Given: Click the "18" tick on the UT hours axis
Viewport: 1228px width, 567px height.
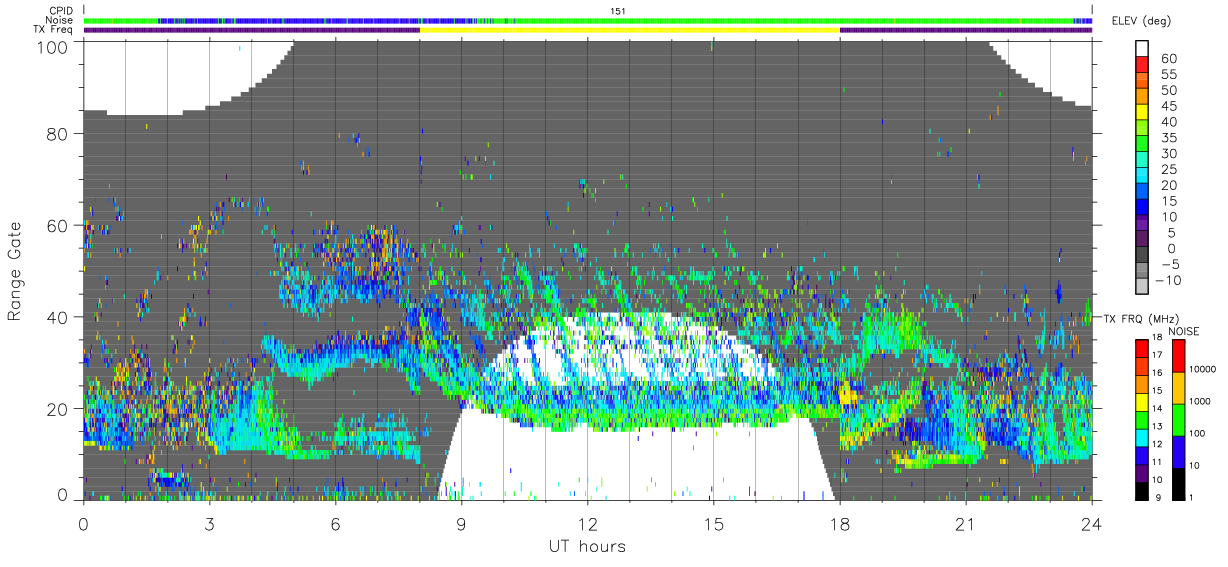Looking at the screenshot, I should click(840, 523).
